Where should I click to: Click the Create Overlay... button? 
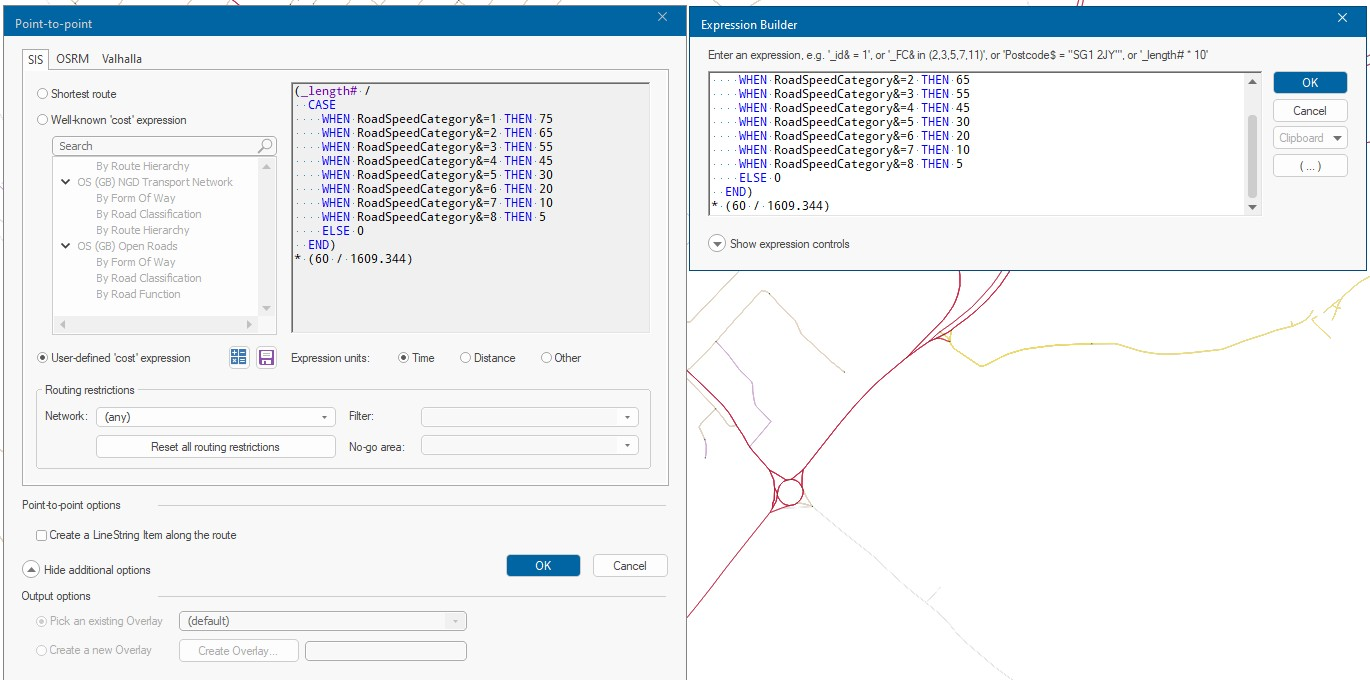(239, 651)
